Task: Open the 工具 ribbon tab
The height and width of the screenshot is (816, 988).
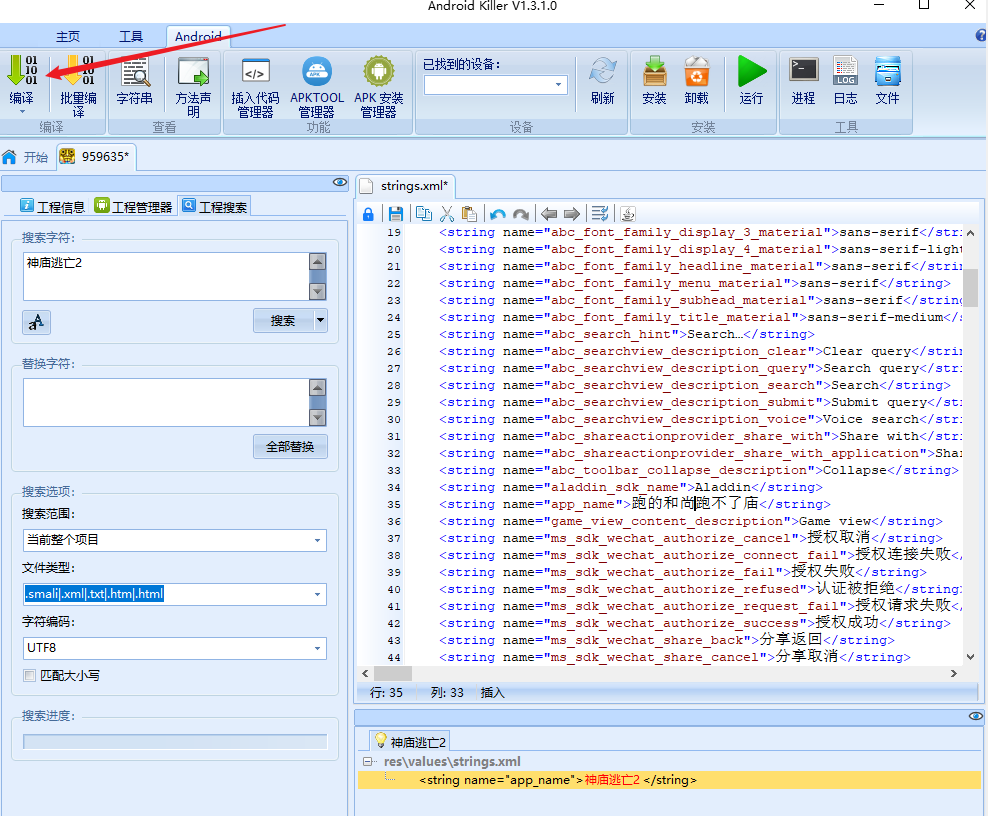Action: coord(131,37)
